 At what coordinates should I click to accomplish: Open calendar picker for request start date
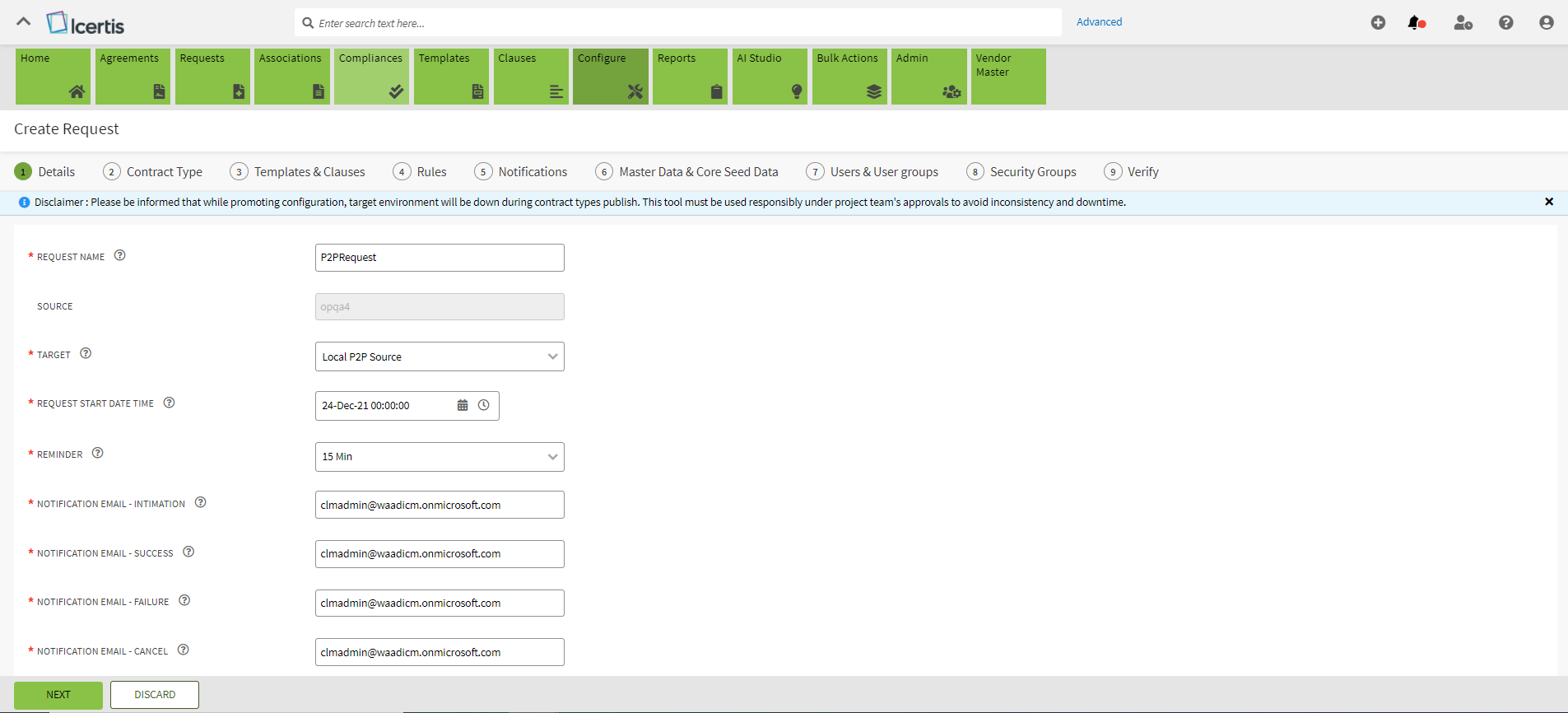click(x=463, y=405)
